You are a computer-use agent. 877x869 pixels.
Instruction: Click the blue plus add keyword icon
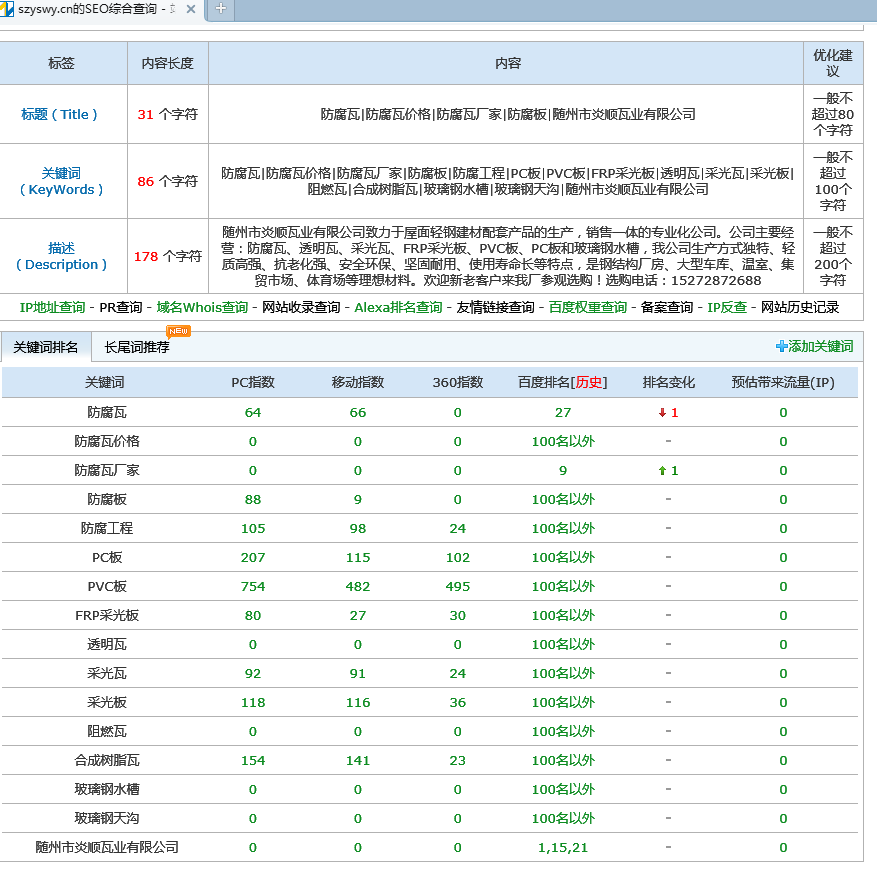coord(781,346)
